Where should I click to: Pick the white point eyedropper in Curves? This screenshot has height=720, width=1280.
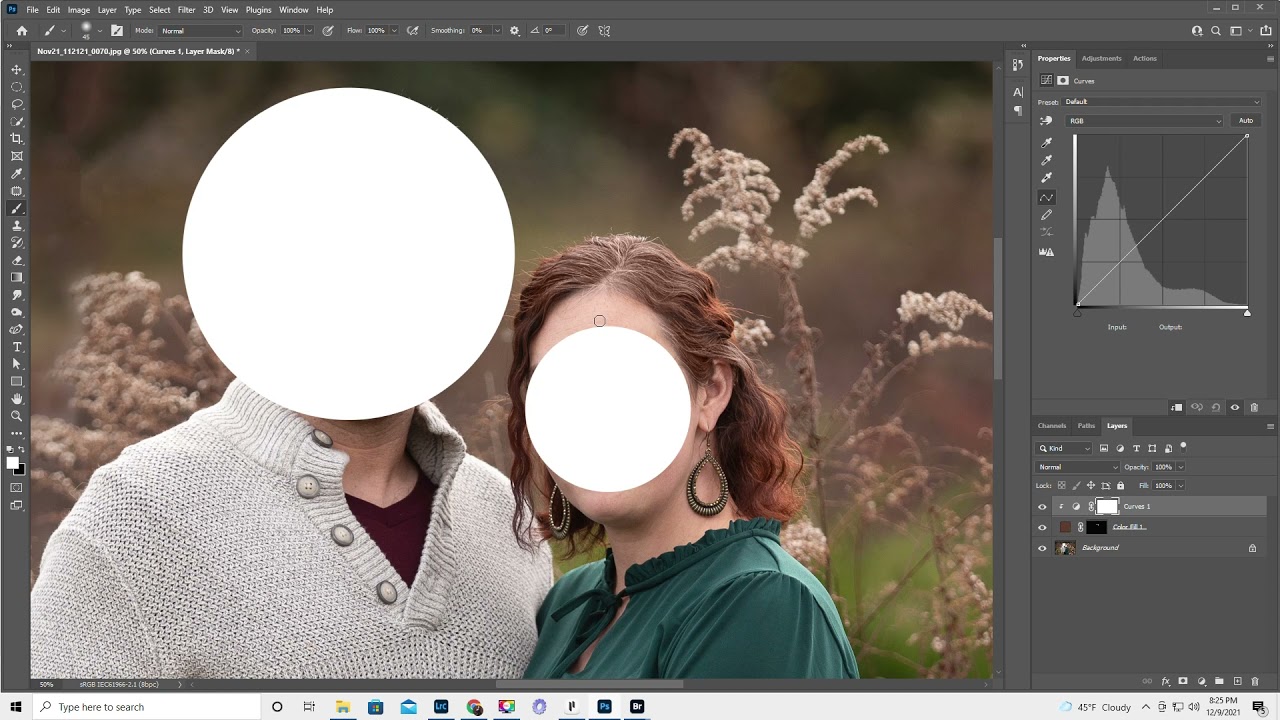[1047, 178]
